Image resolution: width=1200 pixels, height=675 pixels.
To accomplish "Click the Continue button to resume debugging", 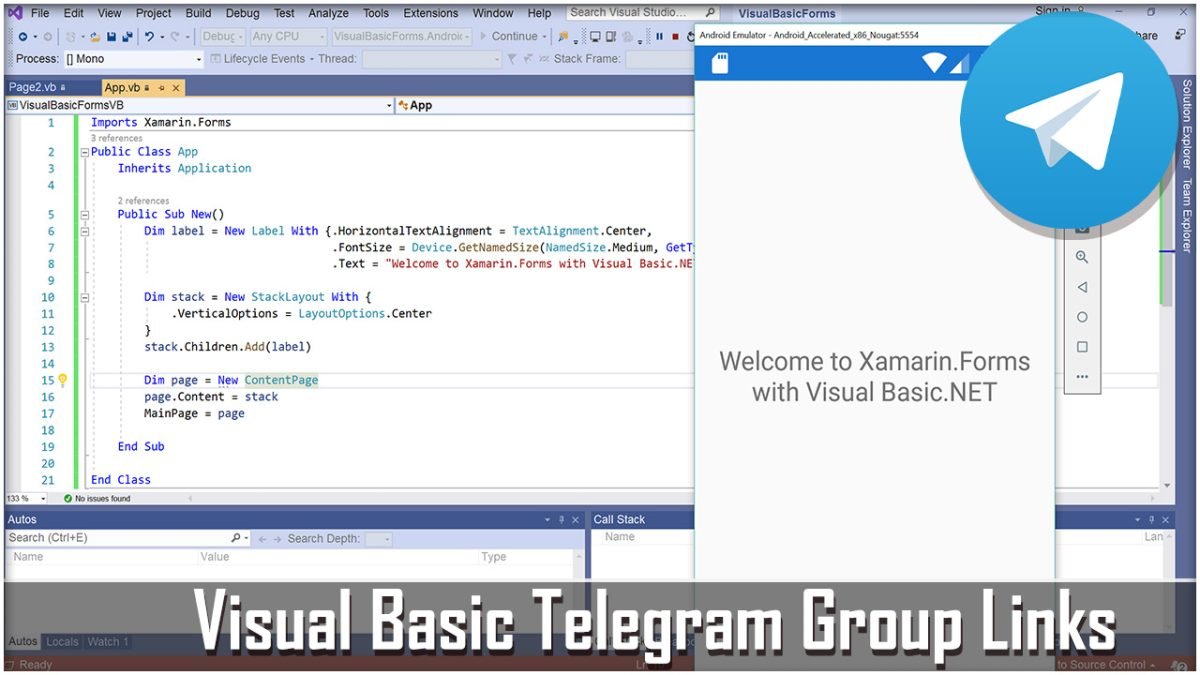I will (x=514, y=36).
